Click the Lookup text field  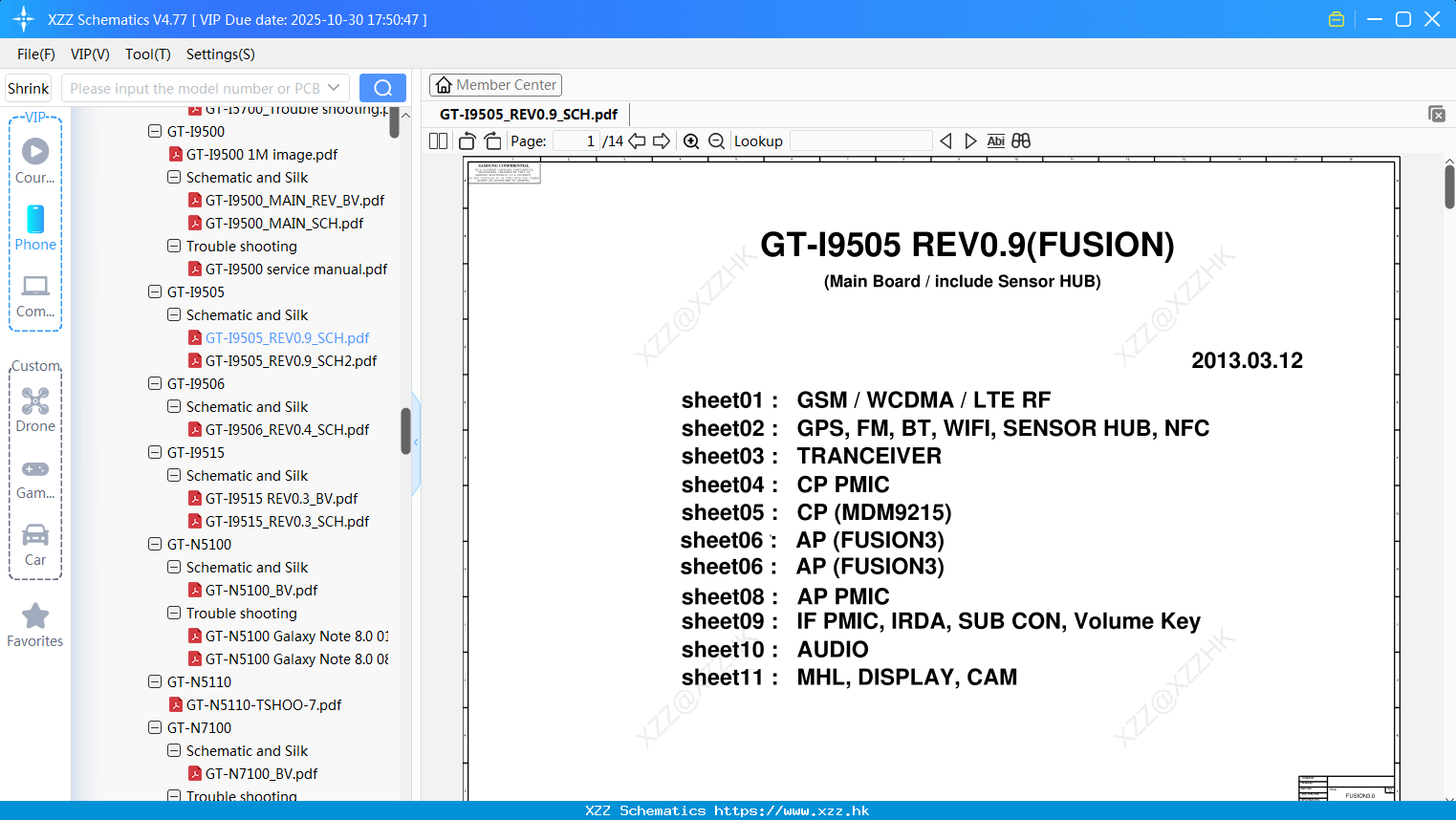coord(861,140)
